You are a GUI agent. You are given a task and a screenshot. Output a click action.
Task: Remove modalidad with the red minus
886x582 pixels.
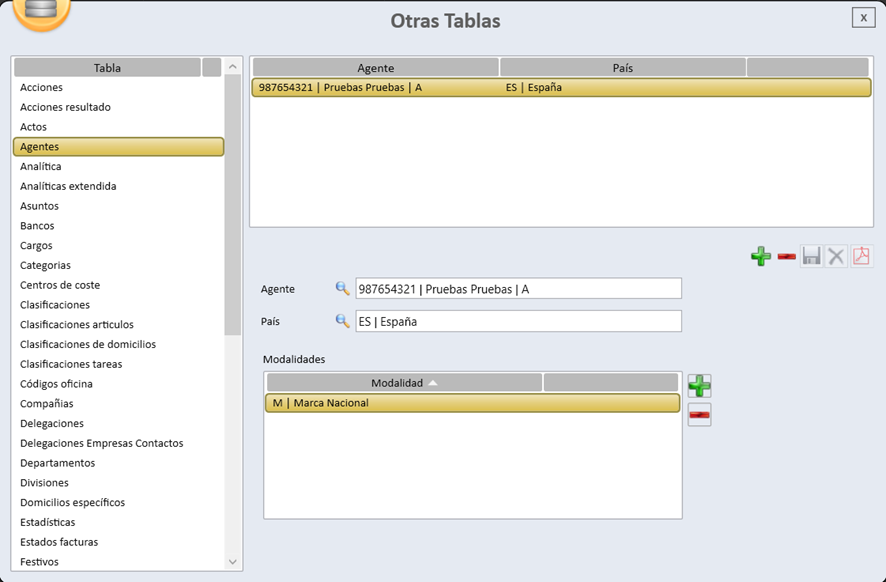coord(700,415)
